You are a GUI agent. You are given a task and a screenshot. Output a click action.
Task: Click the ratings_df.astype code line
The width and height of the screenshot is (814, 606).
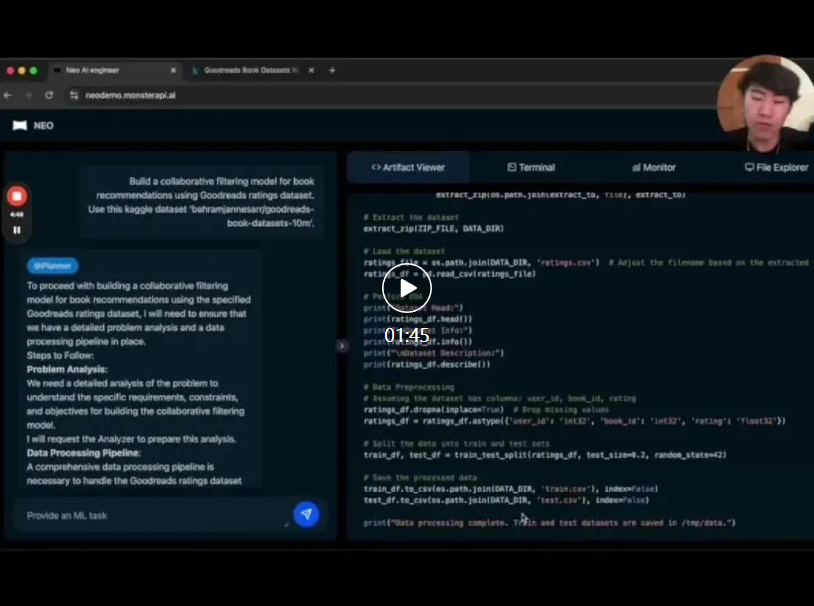click(575, 421)
